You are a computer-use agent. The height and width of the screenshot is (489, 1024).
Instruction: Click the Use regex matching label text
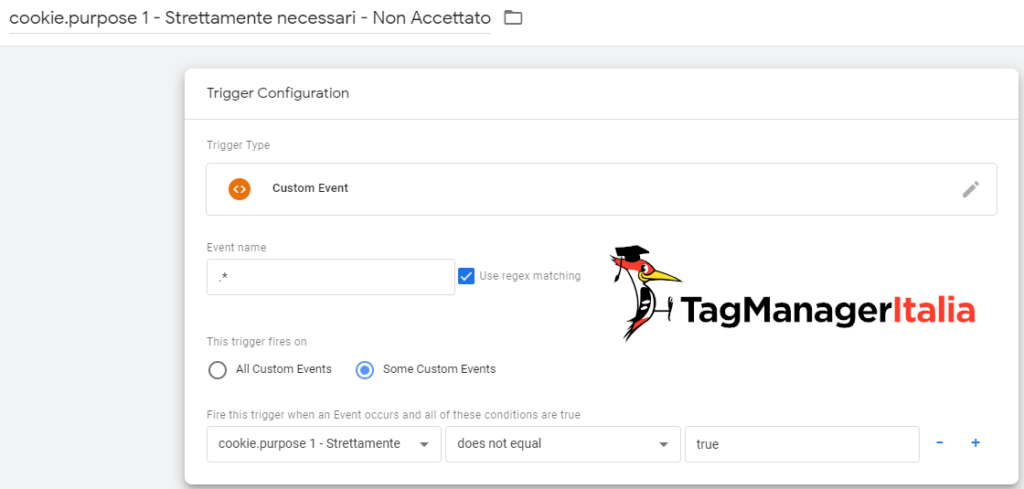click(x=529, y=276)
